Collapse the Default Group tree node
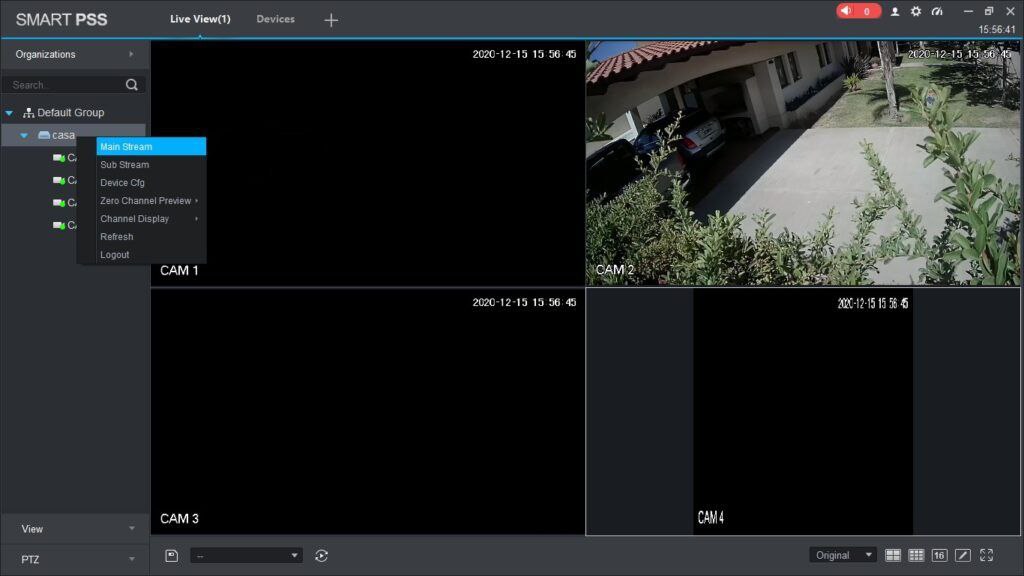This screenshot has height=576, width=1024. 9,113
